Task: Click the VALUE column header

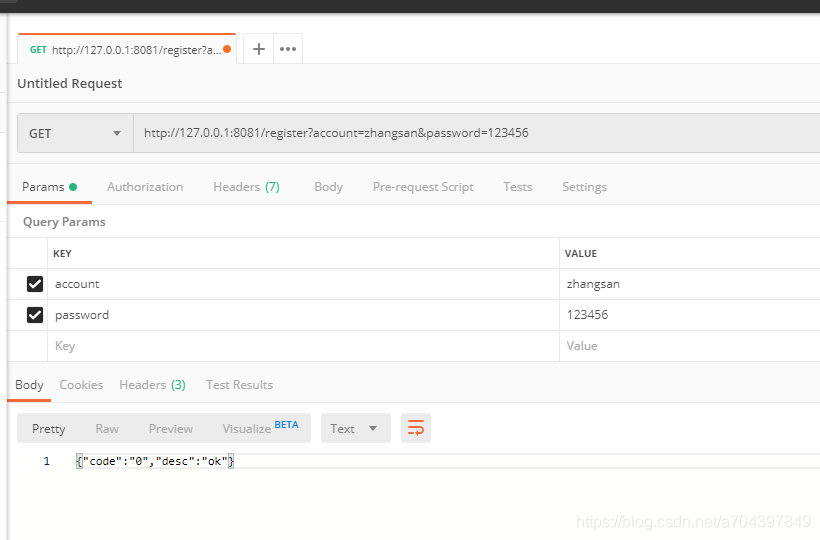Action: pos(580,254)
